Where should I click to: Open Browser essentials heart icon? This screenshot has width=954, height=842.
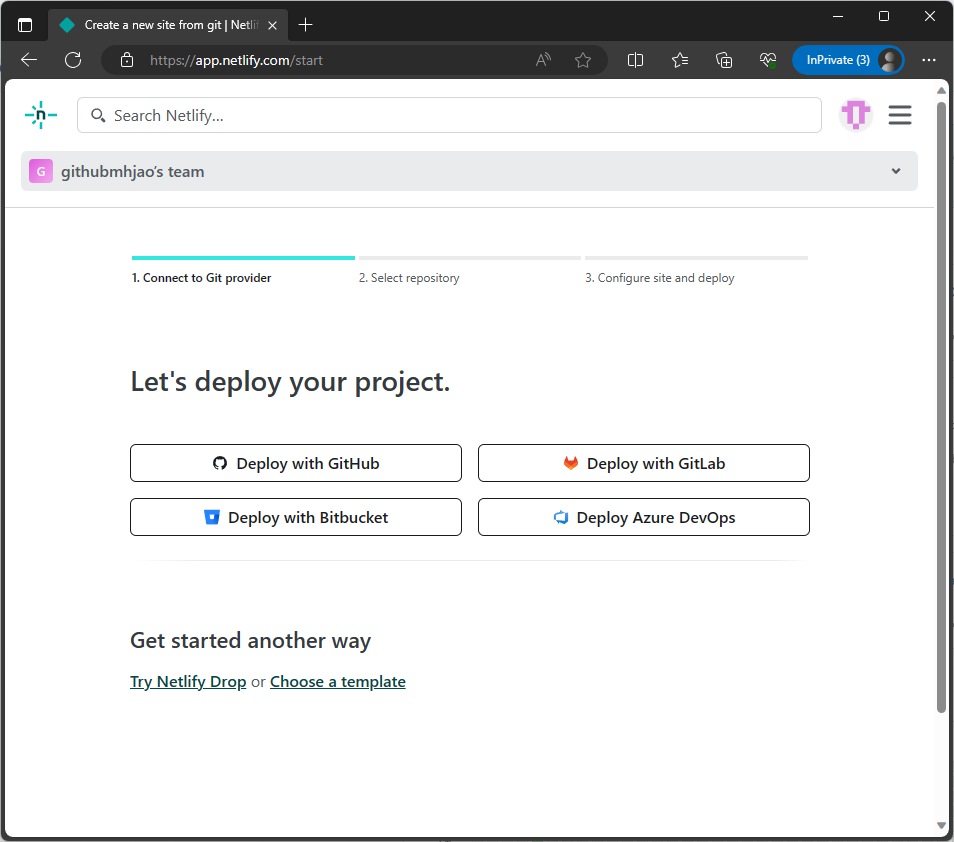[x=768, y=60]
